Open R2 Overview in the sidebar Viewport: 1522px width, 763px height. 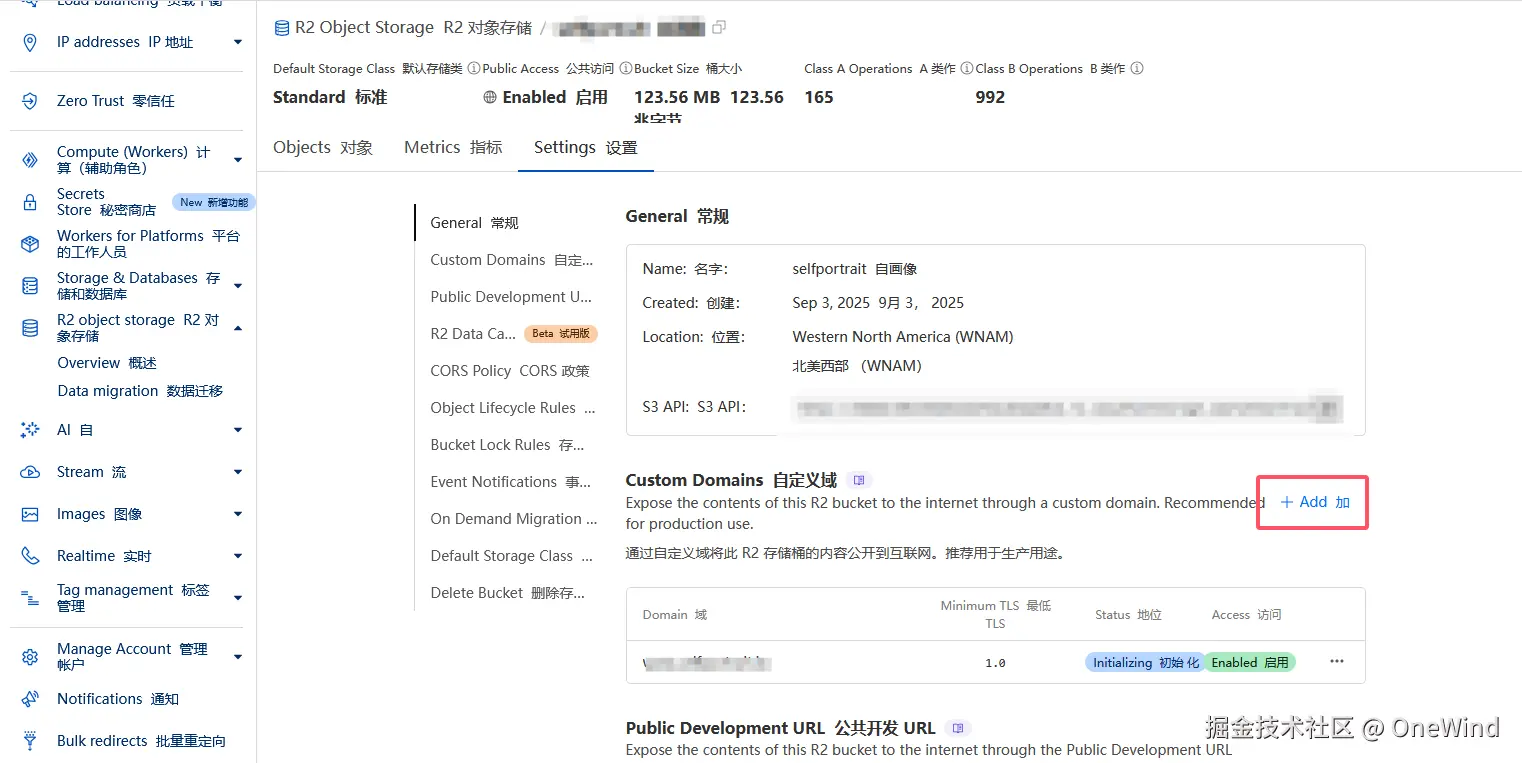(107, 363)
